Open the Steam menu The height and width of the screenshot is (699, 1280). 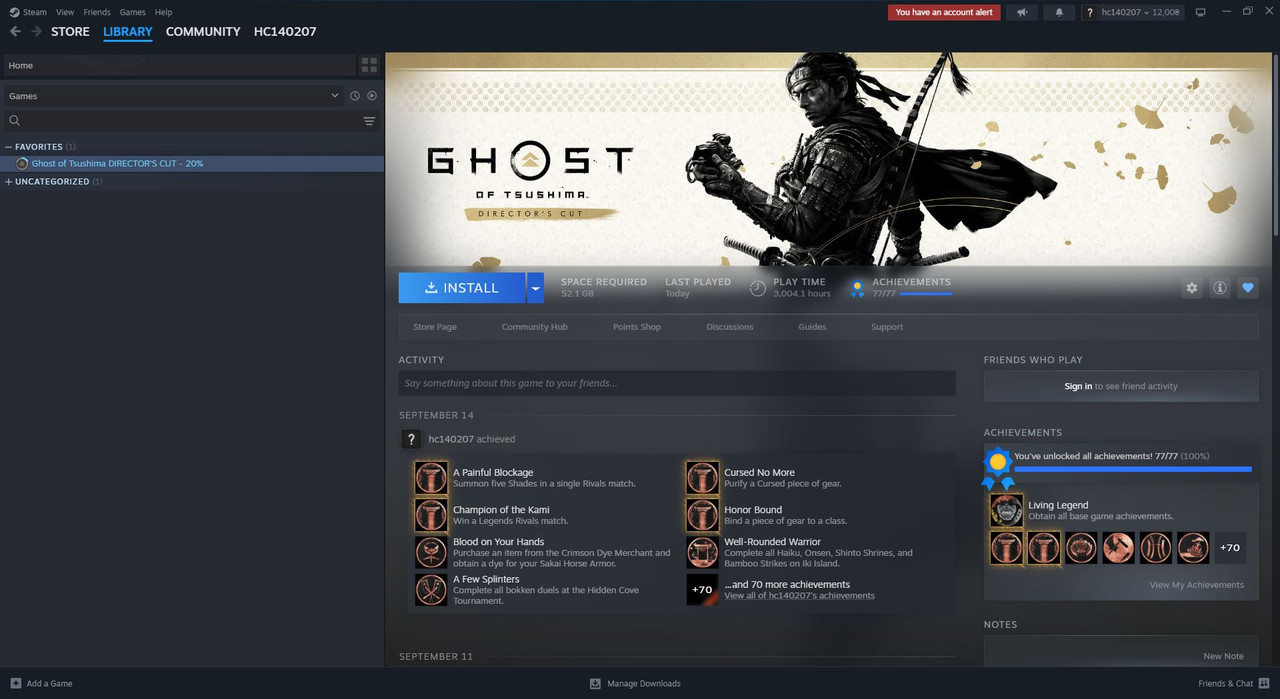coord(34,12)
